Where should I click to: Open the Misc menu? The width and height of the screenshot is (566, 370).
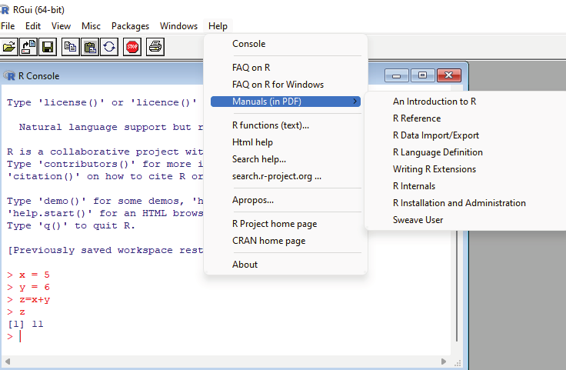pos(91,26)
